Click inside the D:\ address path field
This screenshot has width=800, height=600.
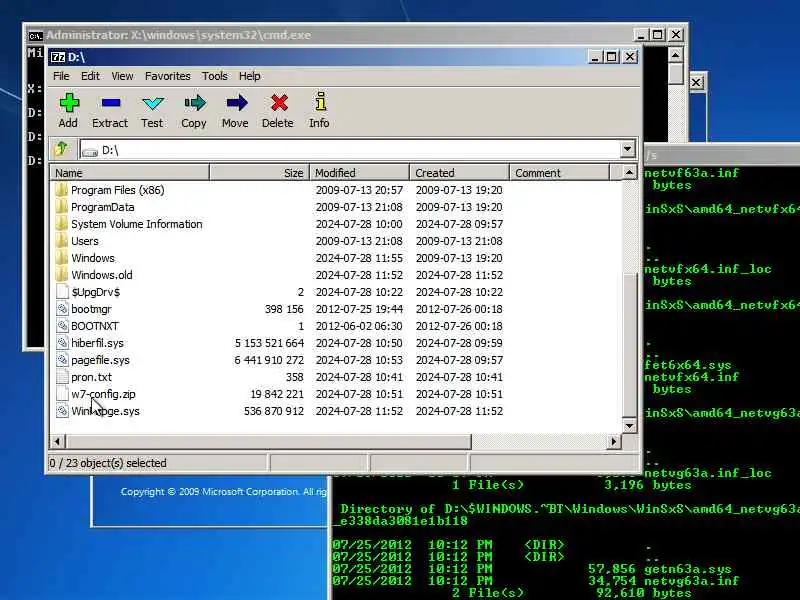[350, 149]
